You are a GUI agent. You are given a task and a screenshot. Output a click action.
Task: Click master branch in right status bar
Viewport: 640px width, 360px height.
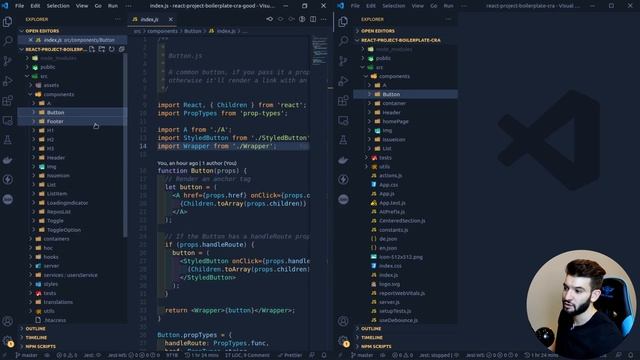[362, 356]
